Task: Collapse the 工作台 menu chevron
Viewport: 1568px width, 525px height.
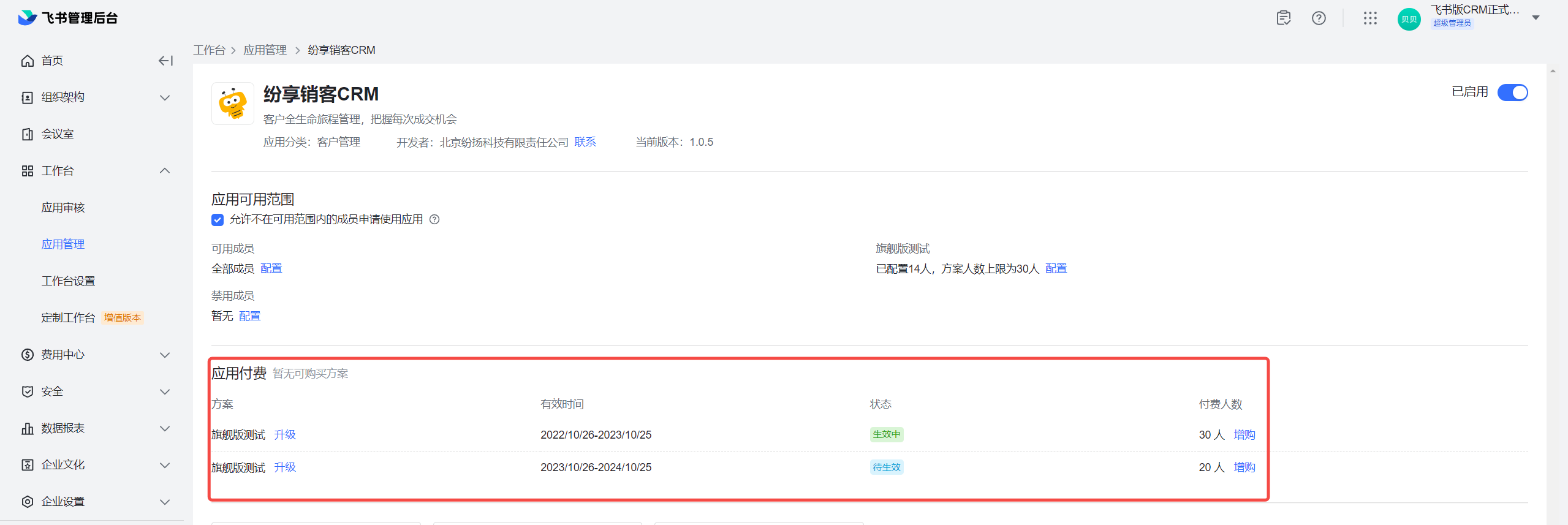Action: (165, 171)
